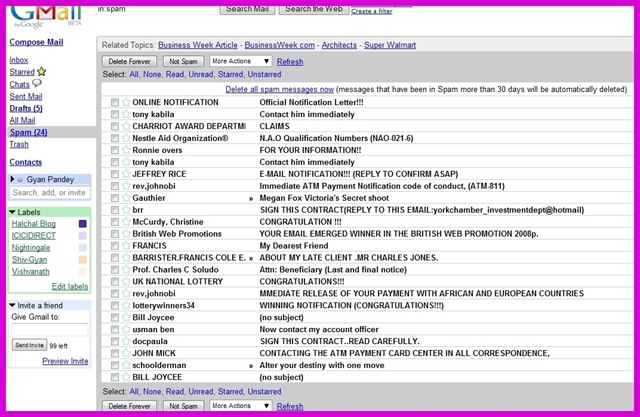Star the brr message
This screenshot has width=640, height=417.
point(126,210)
